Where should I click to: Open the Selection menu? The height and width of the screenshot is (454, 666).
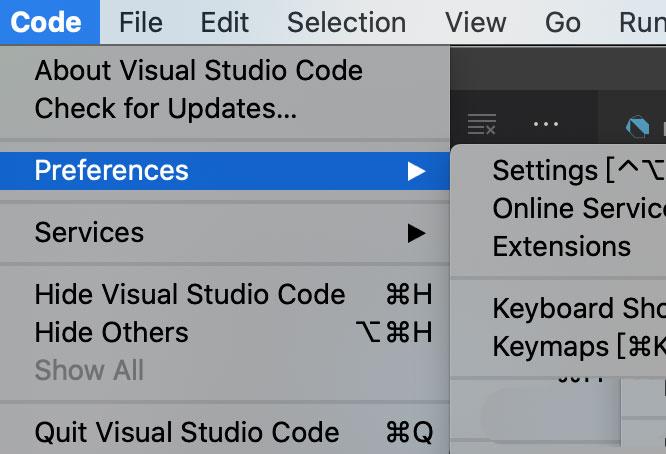[346, 22]
